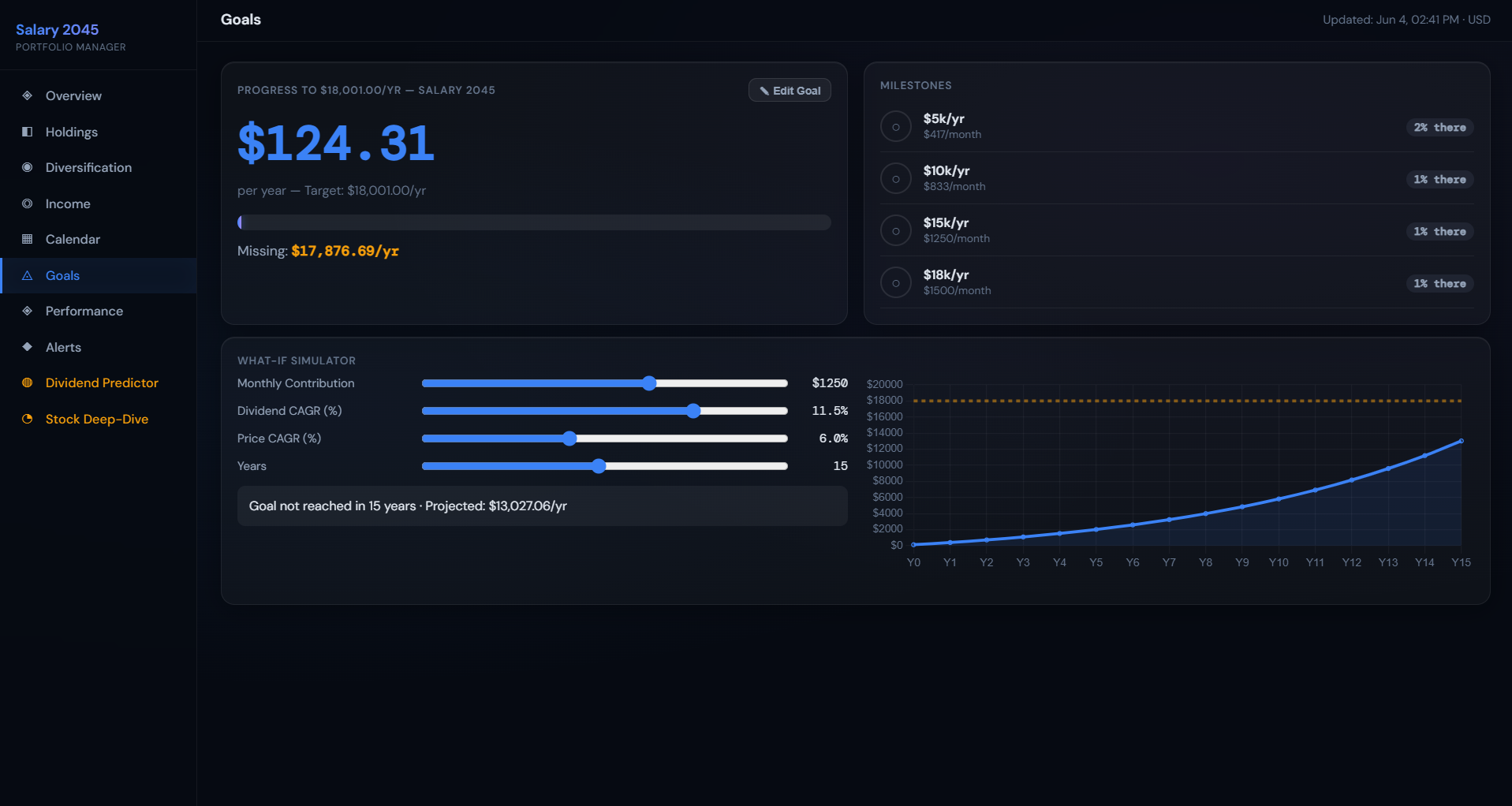Click the Y15 data point on chart
The image size is (1512, 806).
click(1462, 441)
